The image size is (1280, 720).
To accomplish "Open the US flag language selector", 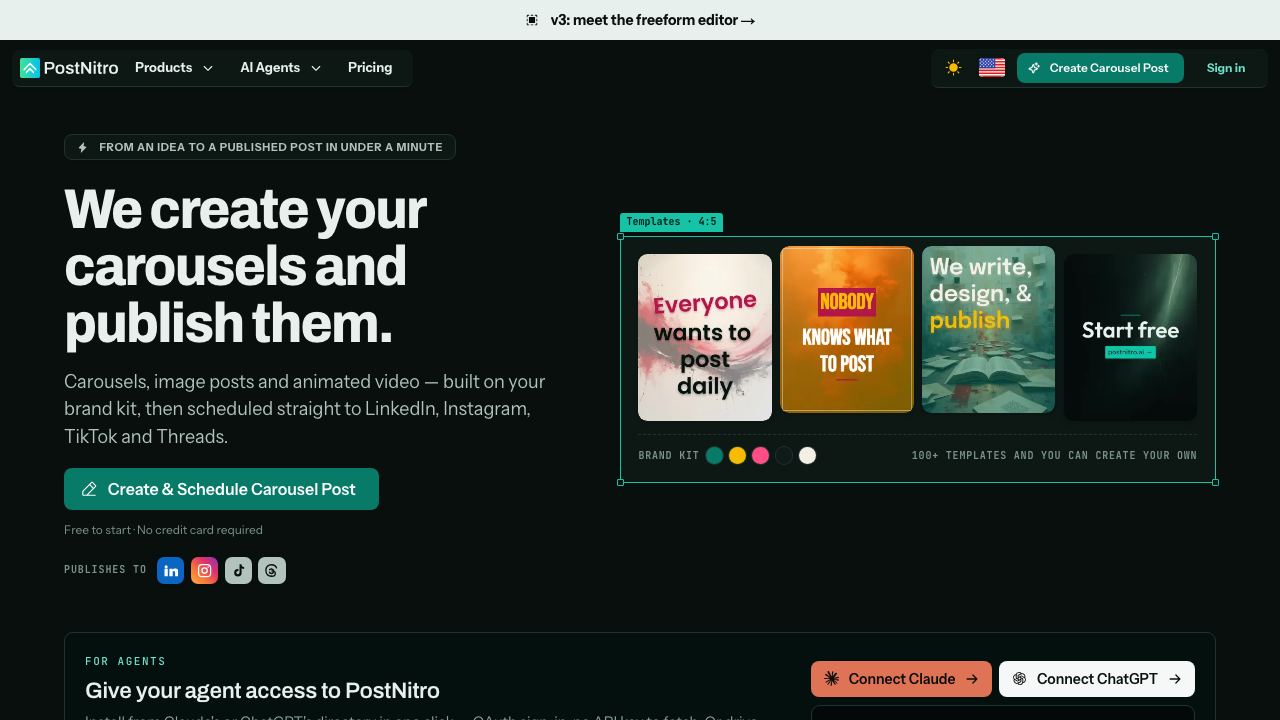I will tap(992, 68).
